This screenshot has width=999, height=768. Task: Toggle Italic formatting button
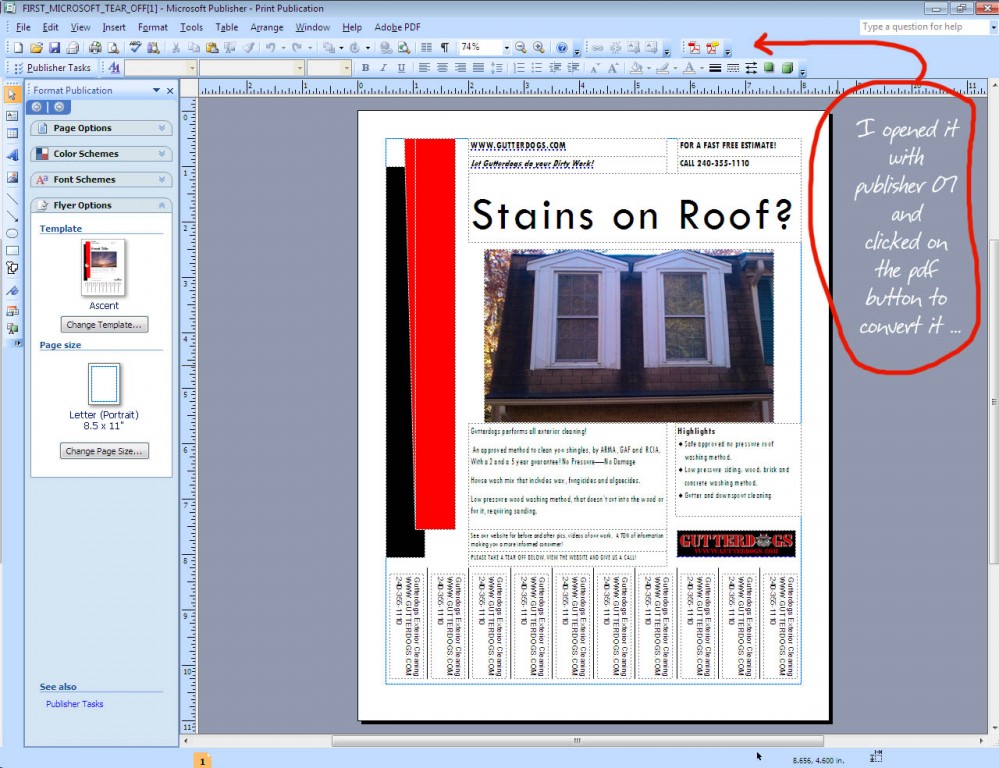coord(384,68)
